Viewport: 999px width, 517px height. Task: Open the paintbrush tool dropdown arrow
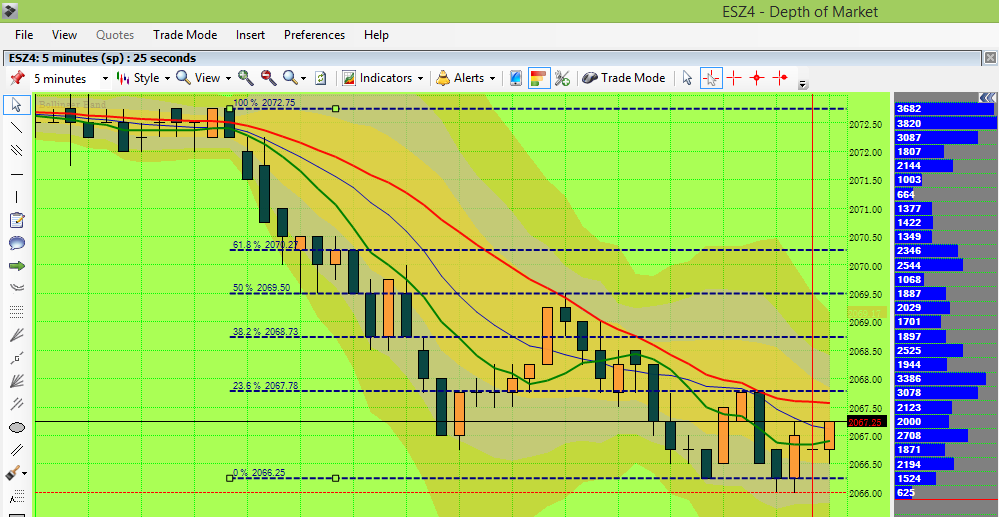coord(24,474)
